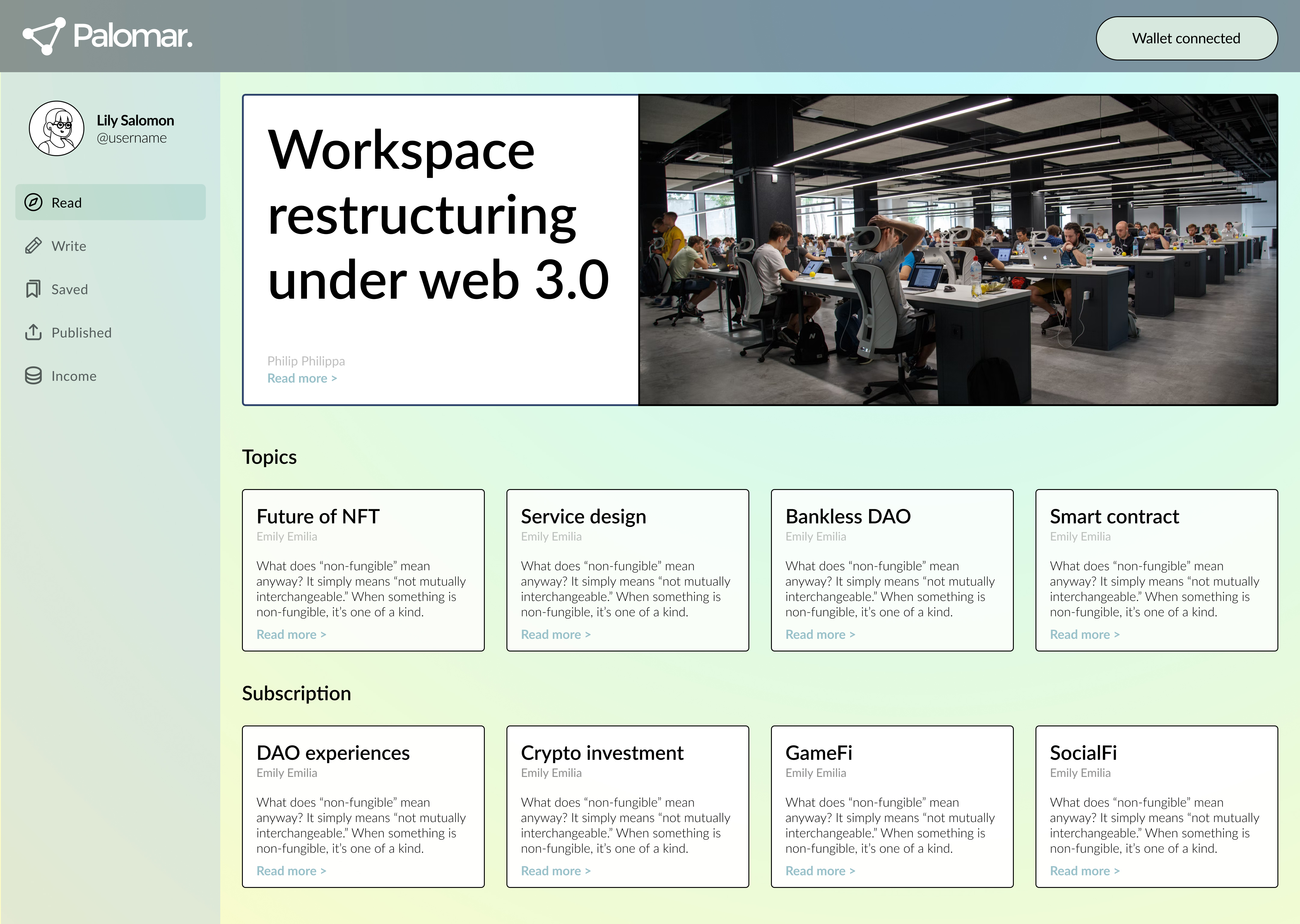Open the Read menu item
The height and width of the screenshot is (924, 1300).
pyautogui.click(x=110, y=202)
